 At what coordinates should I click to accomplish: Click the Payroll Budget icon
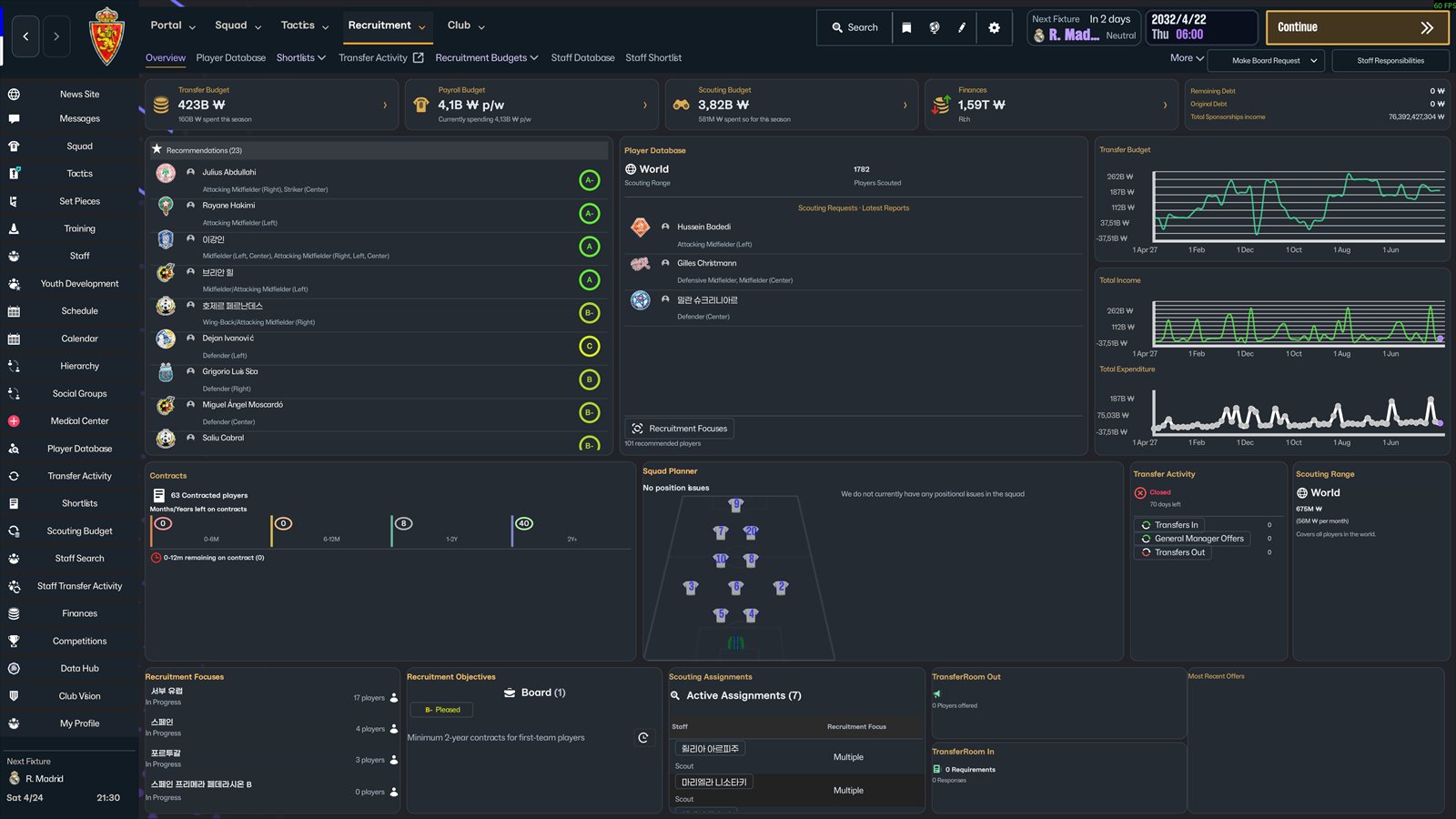click(x=420, y=105)
